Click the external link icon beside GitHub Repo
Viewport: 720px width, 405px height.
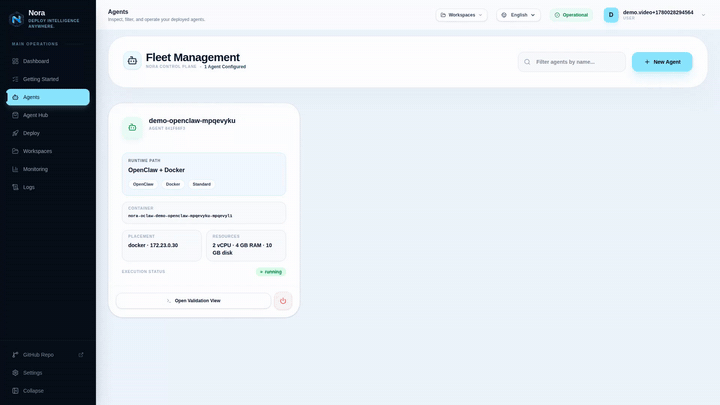pyautogui.click(x=81, y=354)
